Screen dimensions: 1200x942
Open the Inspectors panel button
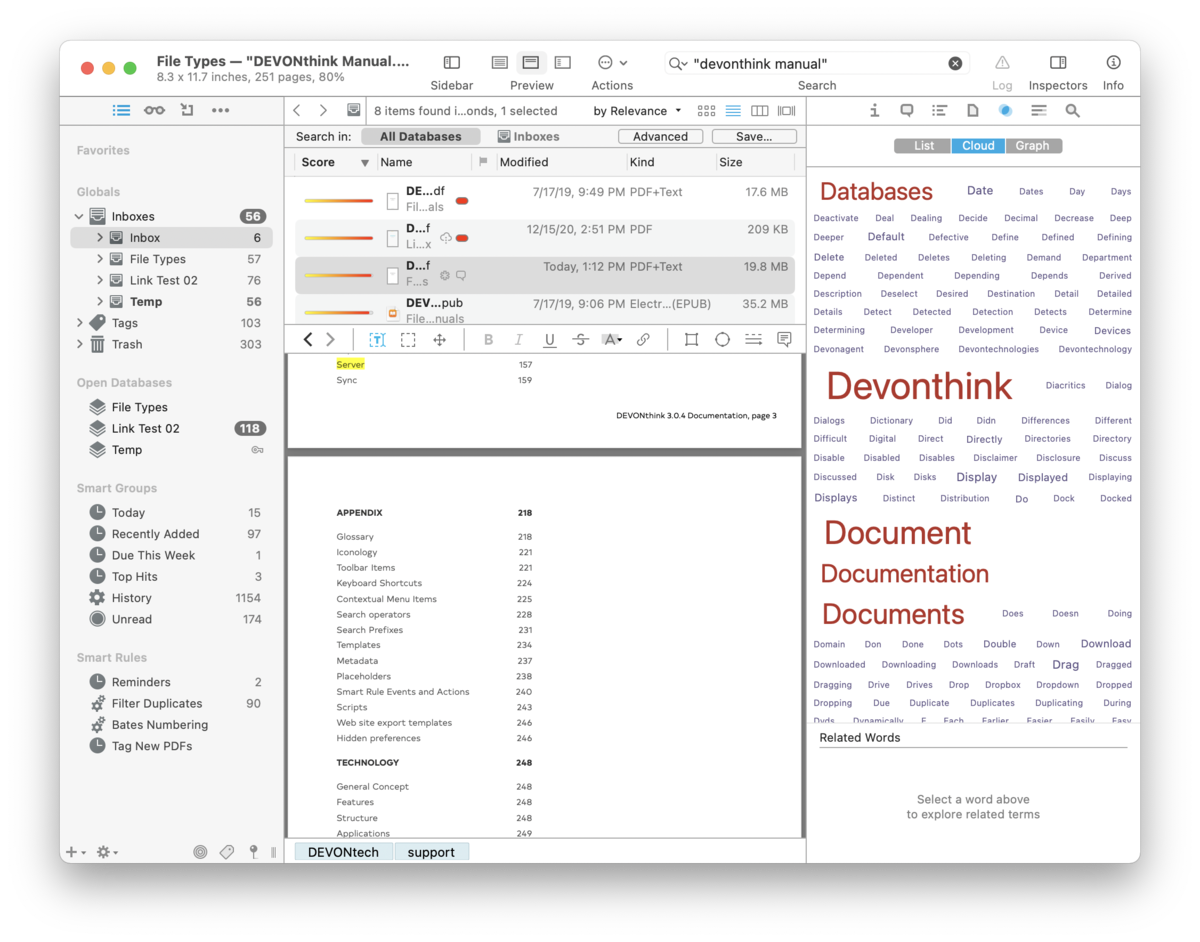1058,63
